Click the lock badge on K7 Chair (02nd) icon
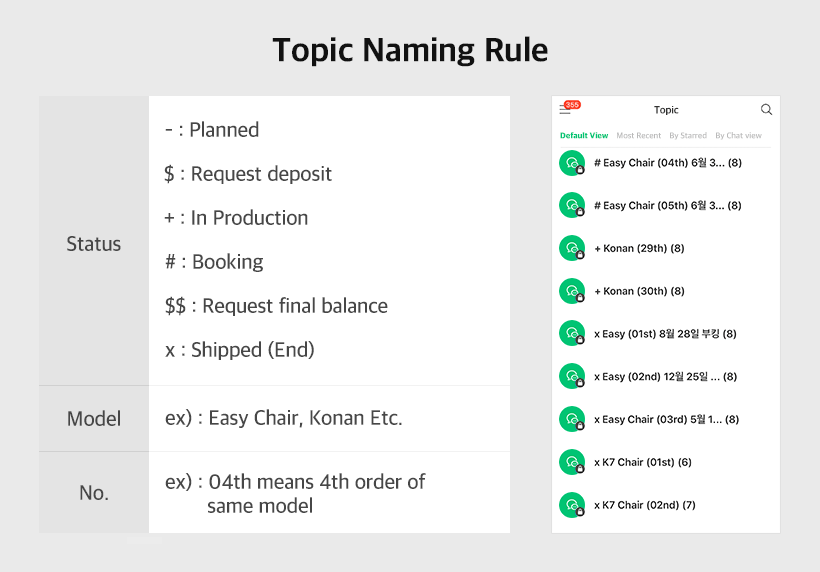The width and height of the screenshot is (820, 572). (580, 512)
